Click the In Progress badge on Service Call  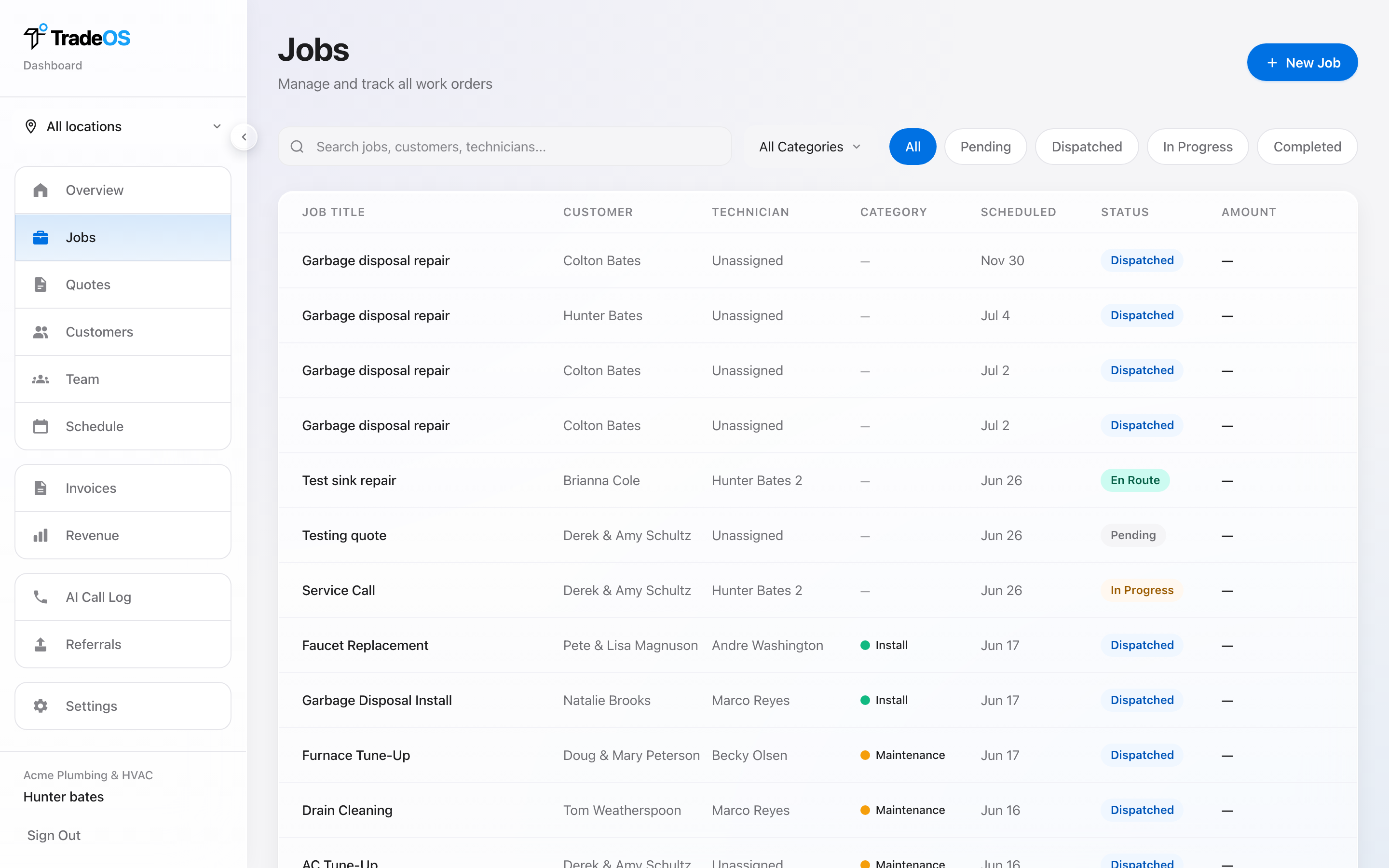click(1142, 590)
